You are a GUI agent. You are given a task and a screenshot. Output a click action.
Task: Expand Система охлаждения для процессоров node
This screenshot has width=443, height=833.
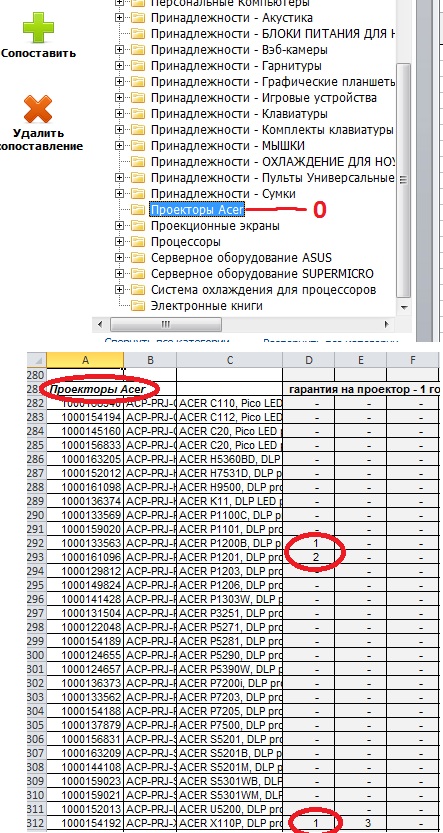[120, 290]
